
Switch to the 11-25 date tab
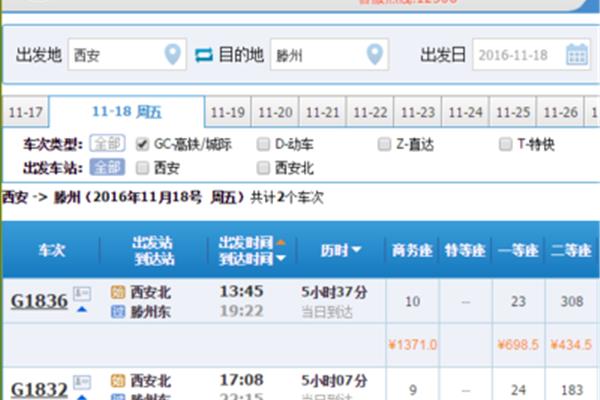click(513, 112)
